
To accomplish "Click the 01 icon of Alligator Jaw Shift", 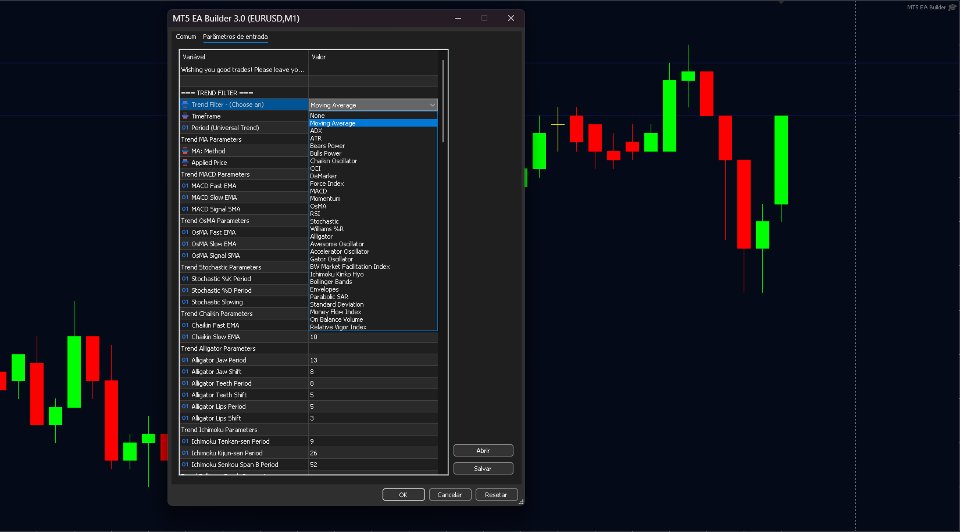I will click(185, 372).
